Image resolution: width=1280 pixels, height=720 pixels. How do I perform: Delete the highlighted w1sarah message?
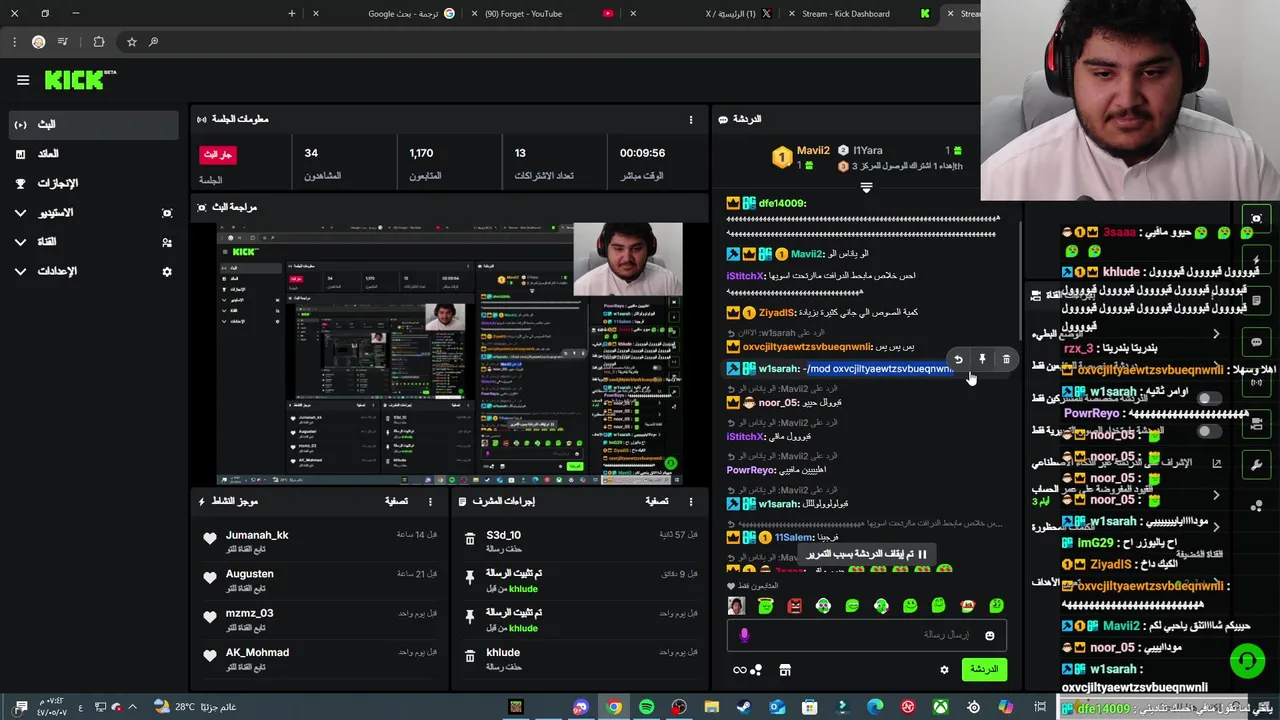click(x=1006, y=359)
